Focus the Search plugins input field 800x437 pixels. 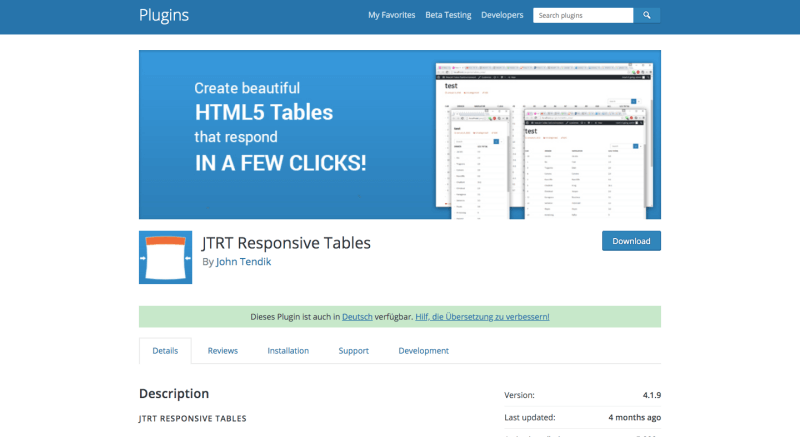(x=583, y=15)
